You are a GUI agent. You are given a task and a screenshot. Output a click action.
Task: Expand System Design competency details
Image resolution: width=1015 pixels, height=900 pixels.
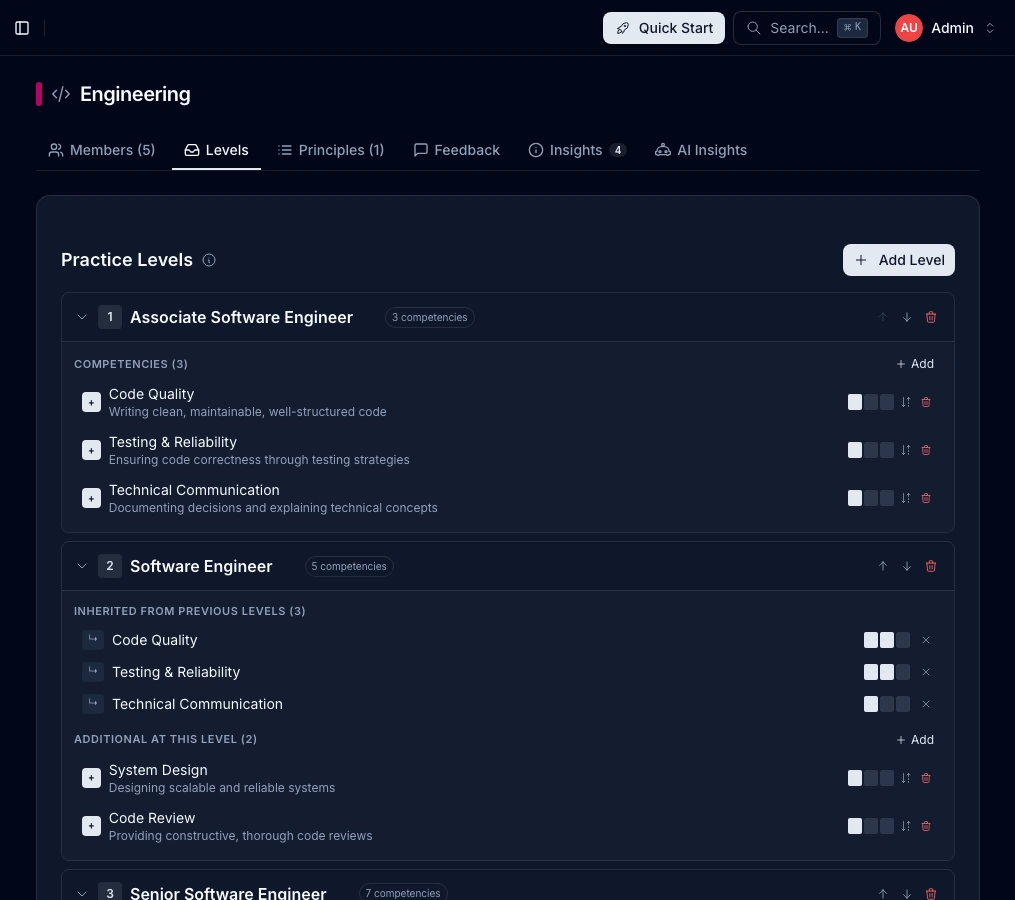[91, 778]
